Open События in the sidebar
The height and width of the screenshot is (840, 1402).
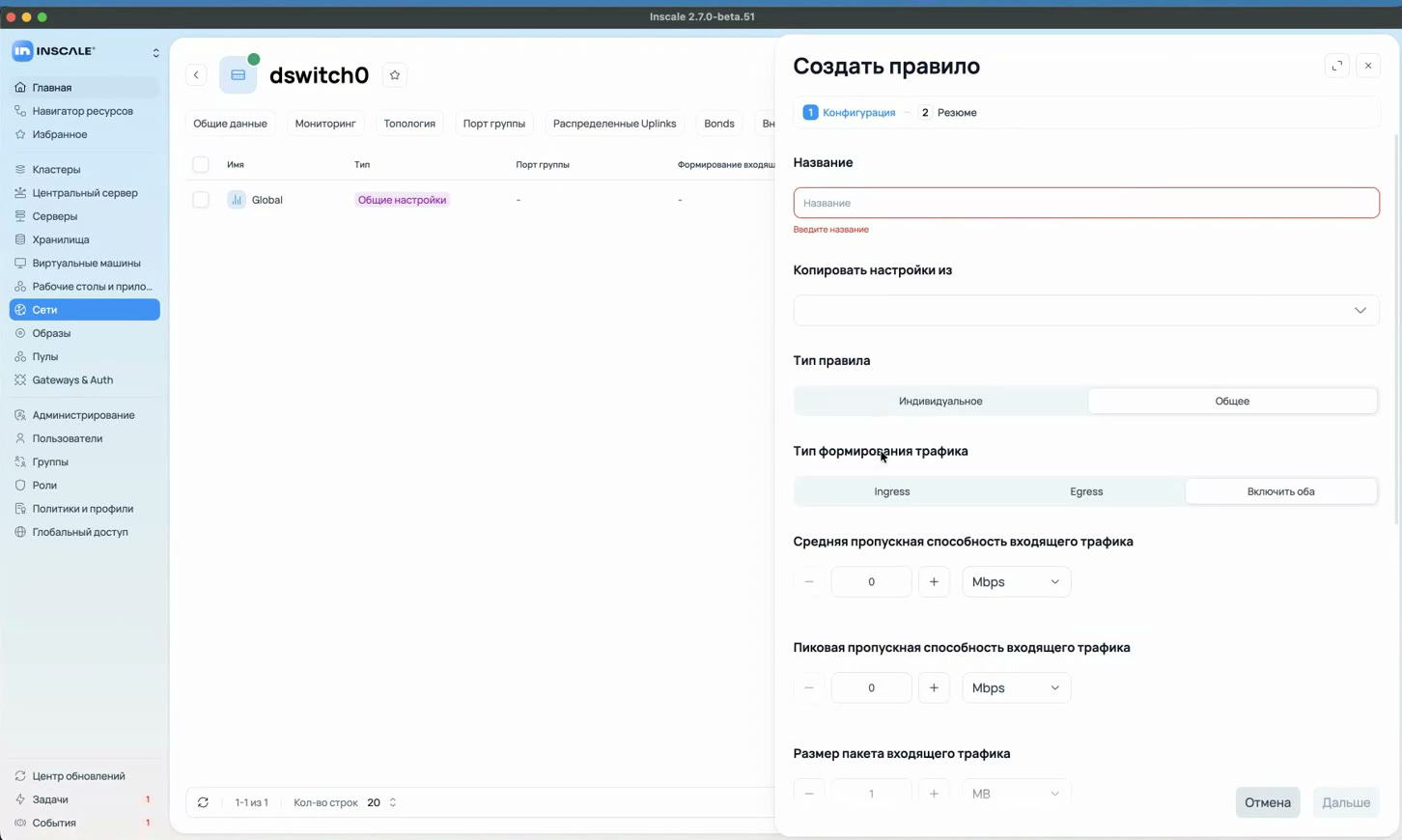pos(85,823)
